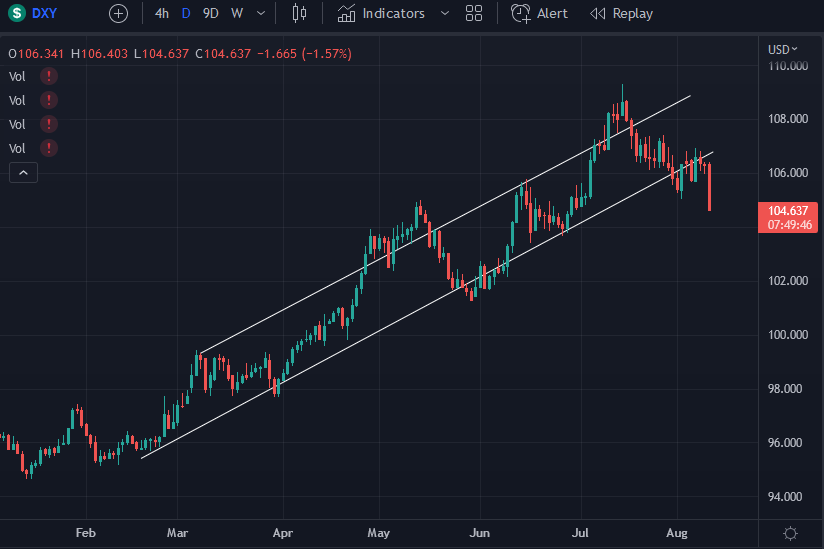The height and width of the screenshot is (549, 824).
Task: Select the second Vol indicator label
Action: pos(17,100)
